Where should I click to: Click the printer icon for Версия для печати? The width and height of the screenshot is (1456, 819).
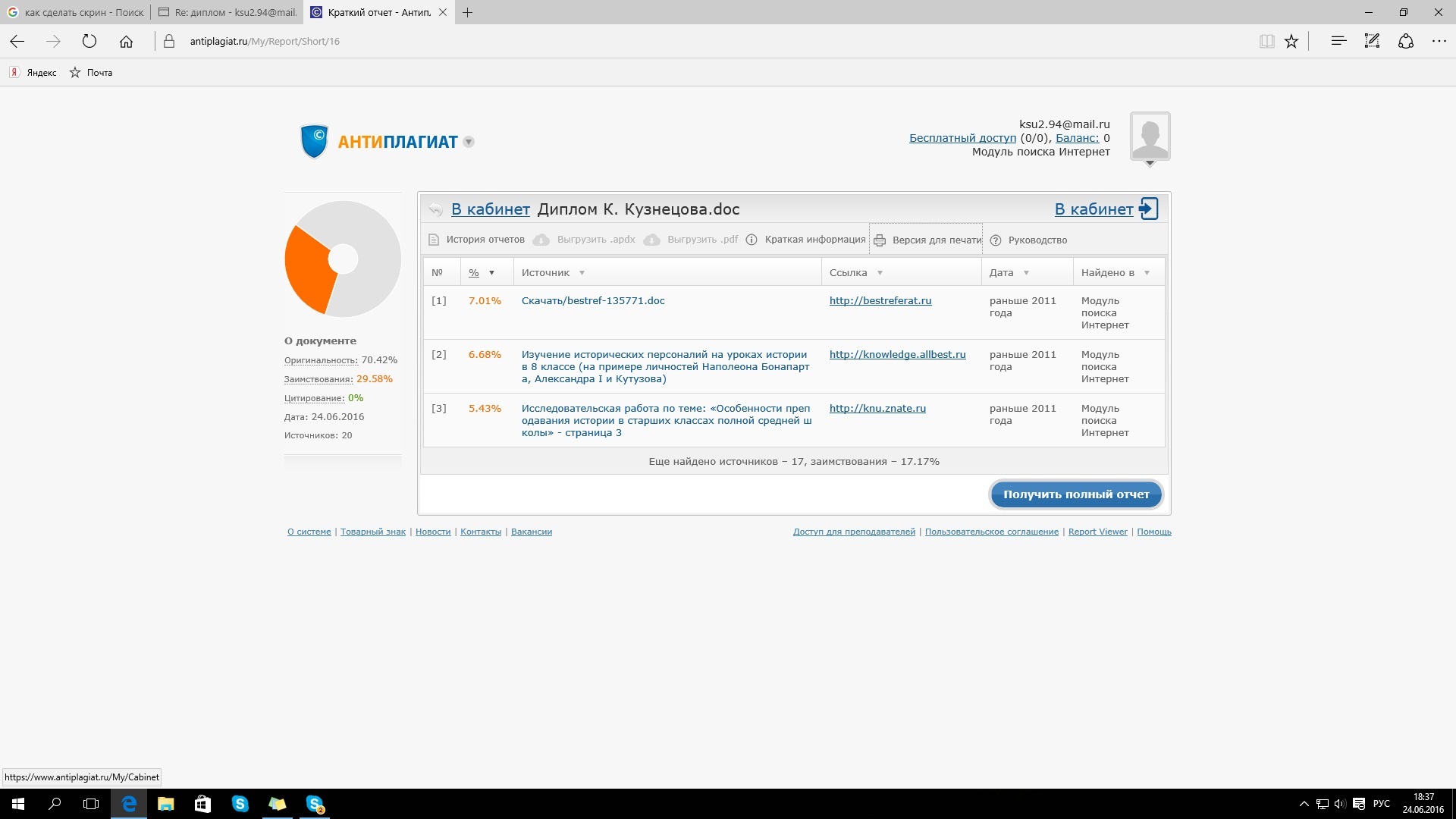tap(880, 240)
